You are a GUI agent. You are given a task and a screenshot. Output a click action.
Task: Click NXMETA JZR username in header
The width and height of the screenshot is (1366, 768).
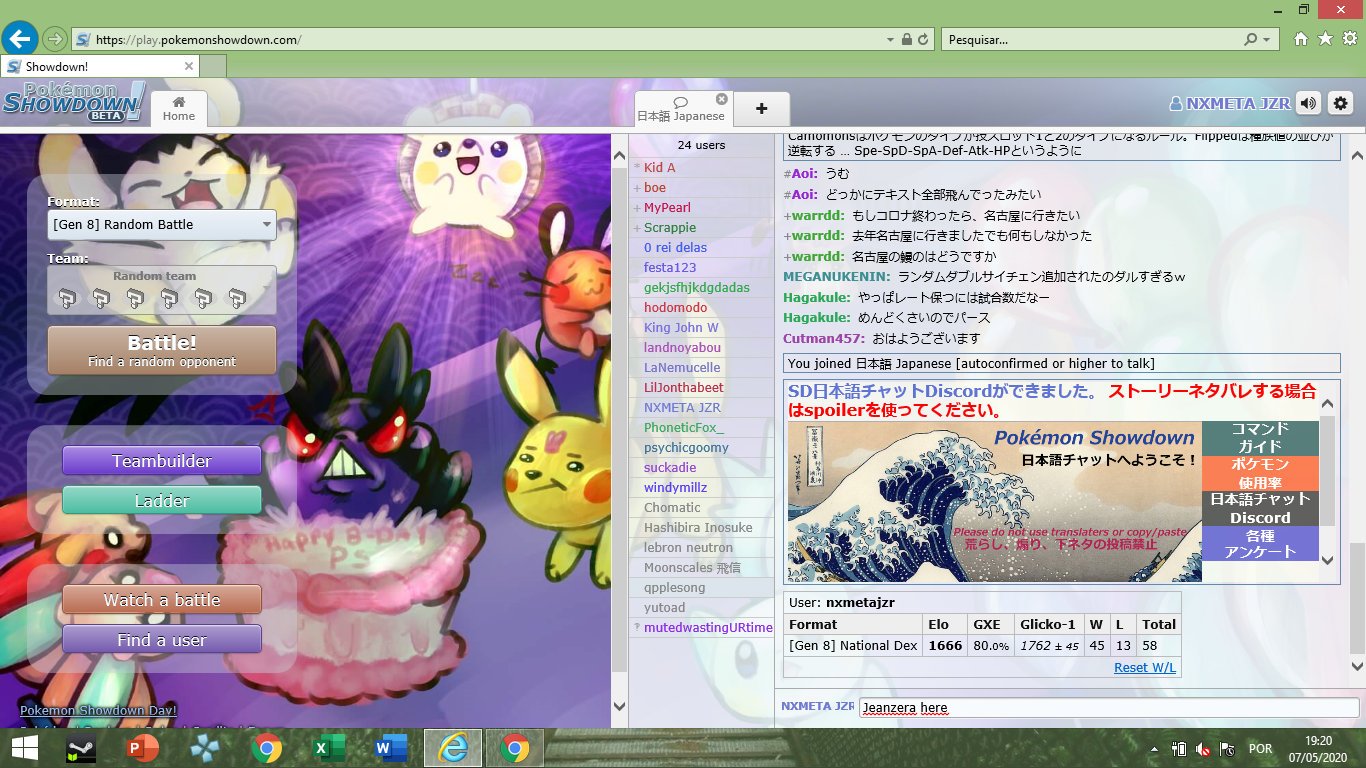pyautogui.click(x=1230, y=103)
